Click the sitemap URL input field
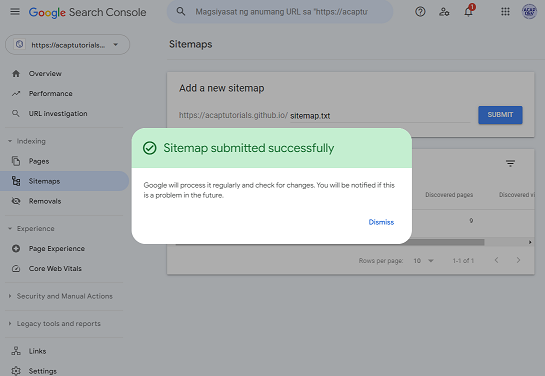Image resolution: width=545 pixels, height=376 pixels. coord(380,116)
